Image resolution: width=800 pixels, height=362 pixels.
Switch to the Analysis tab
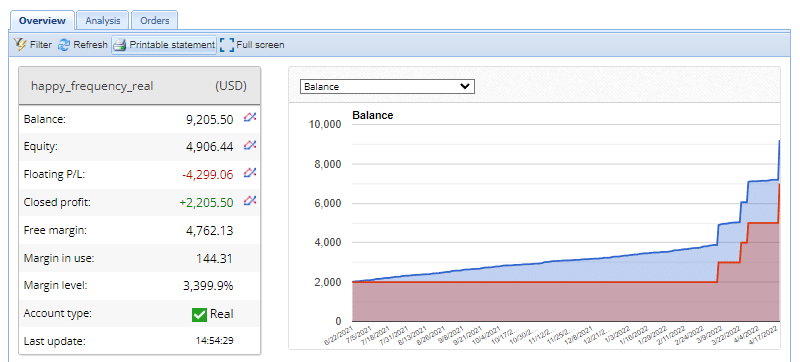pos(103,21)
